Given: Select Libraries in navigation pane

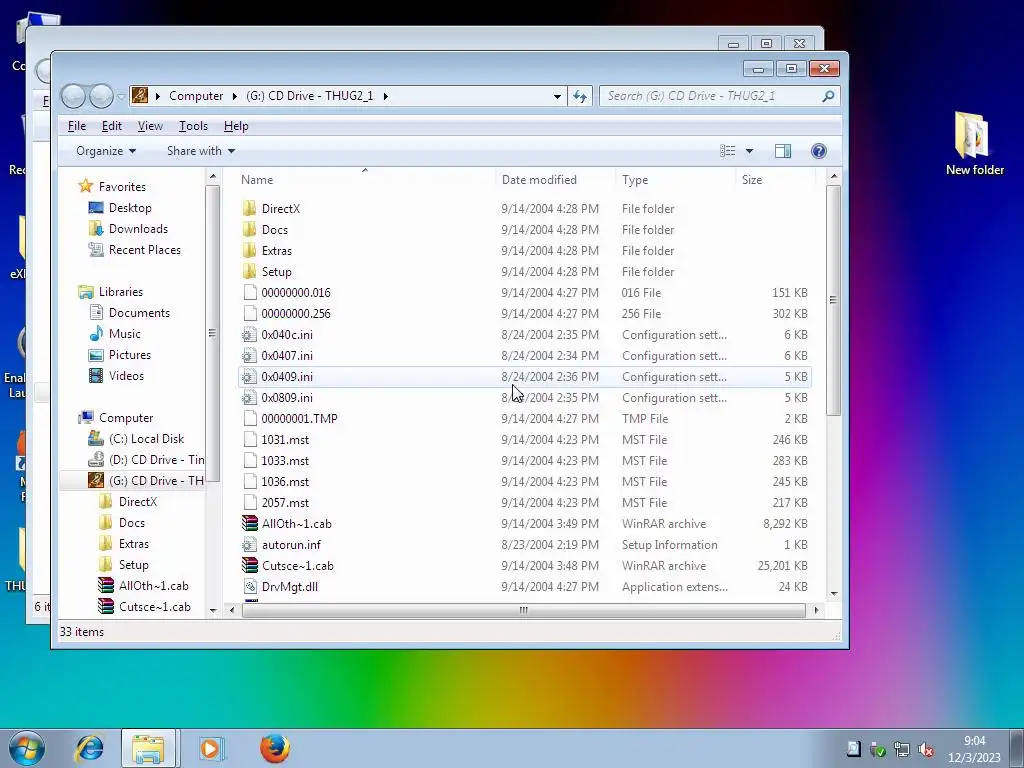Looking at the screenshot, I should [x=121, y=292].
